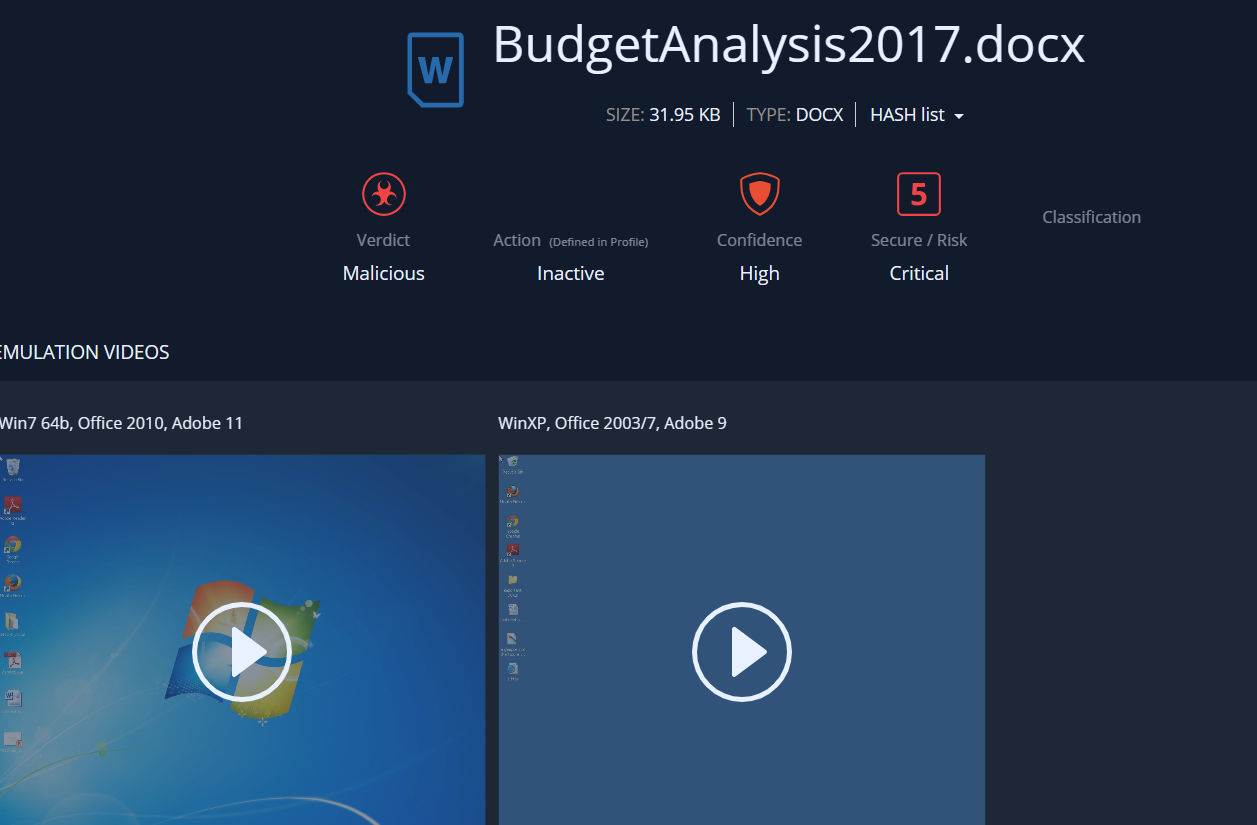Click the risk score 5 badge
The width and height of the screenshot is (1257, 825).
(x=919, y=194)
